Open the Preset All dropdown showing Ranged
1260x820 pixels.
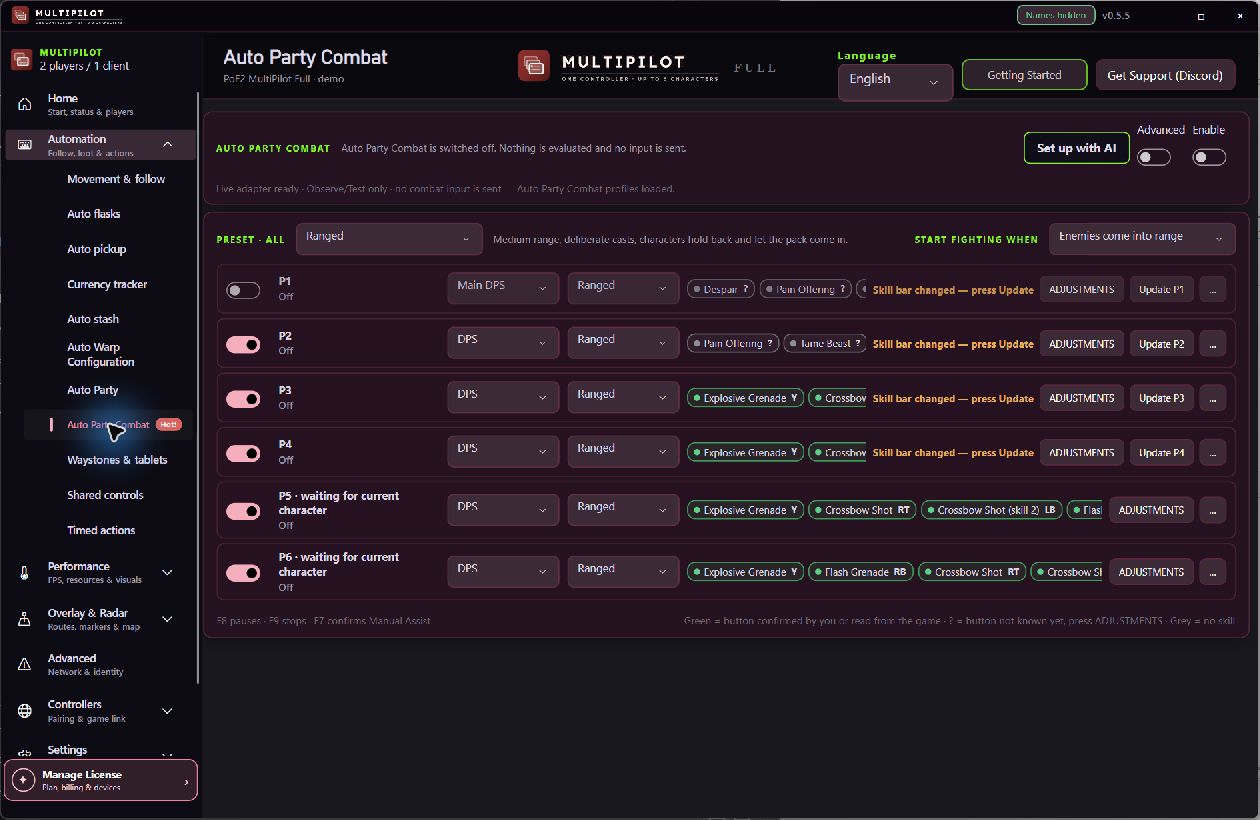(389, 239)
